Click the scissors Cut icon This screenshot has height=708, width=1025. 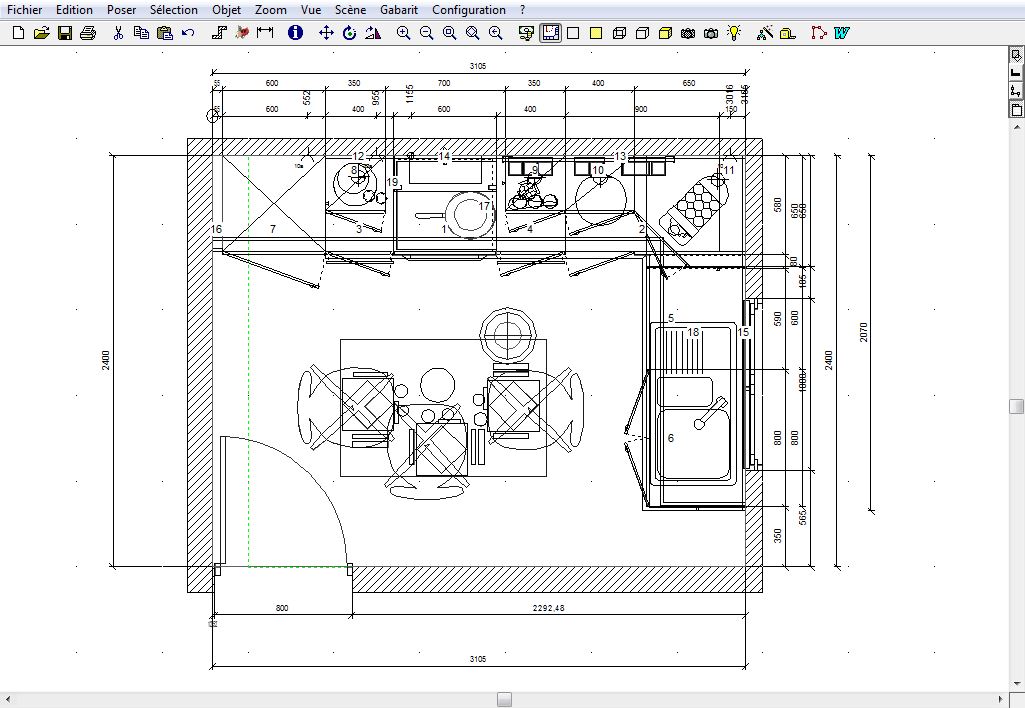[x=118, y=33]
